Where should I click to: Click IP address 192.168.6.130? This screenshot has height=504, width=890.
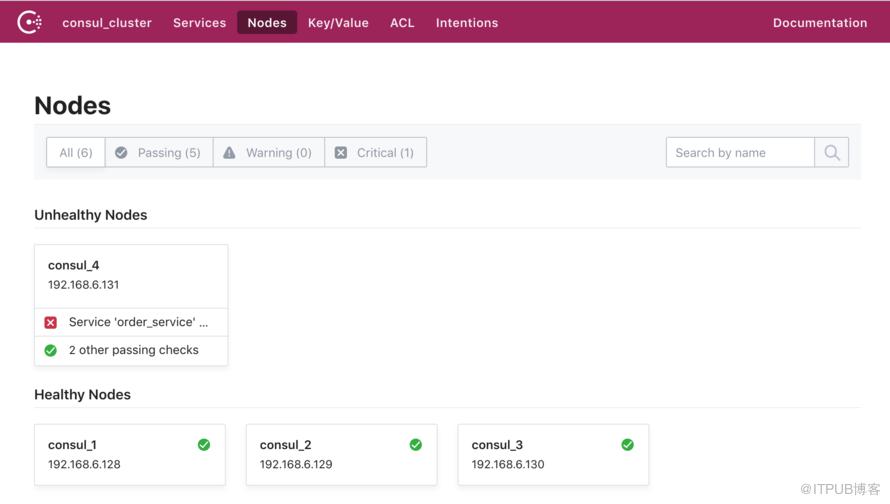tap(507, 464)
